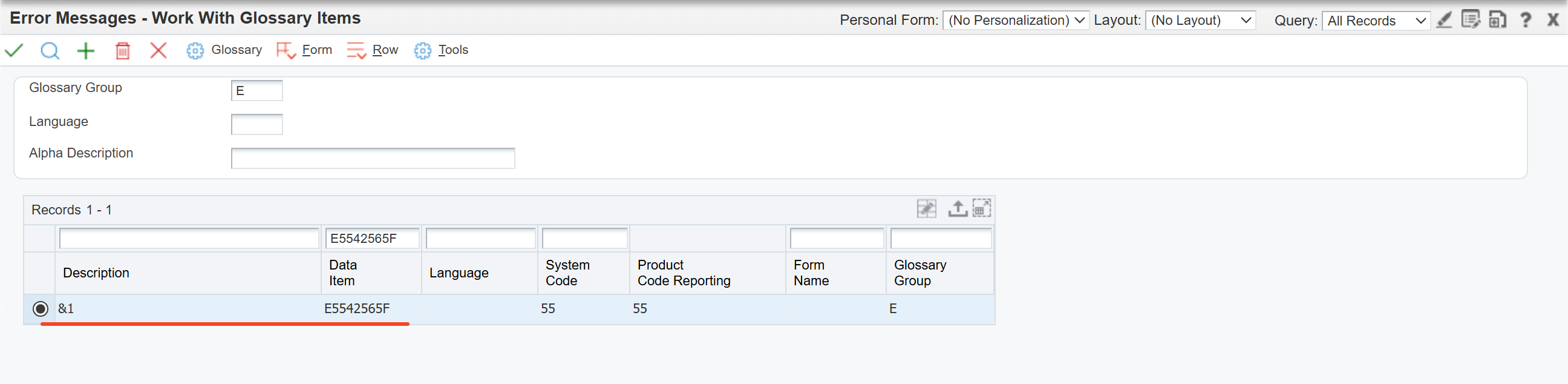Select the radio button for row &1
This screenshot has width=1568, height=384.
(x=41, y=309)
